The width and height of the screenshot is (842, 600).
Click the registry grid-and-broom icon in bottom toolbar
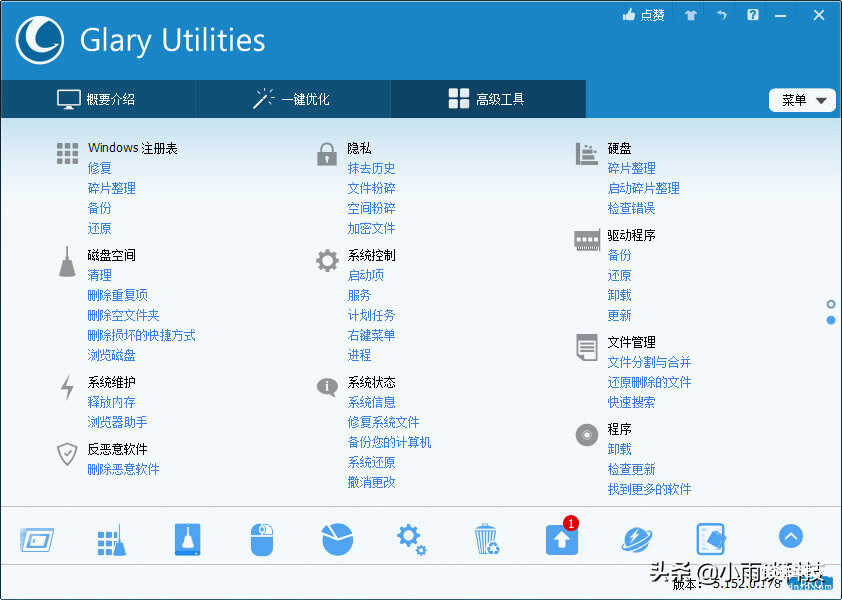111,539
